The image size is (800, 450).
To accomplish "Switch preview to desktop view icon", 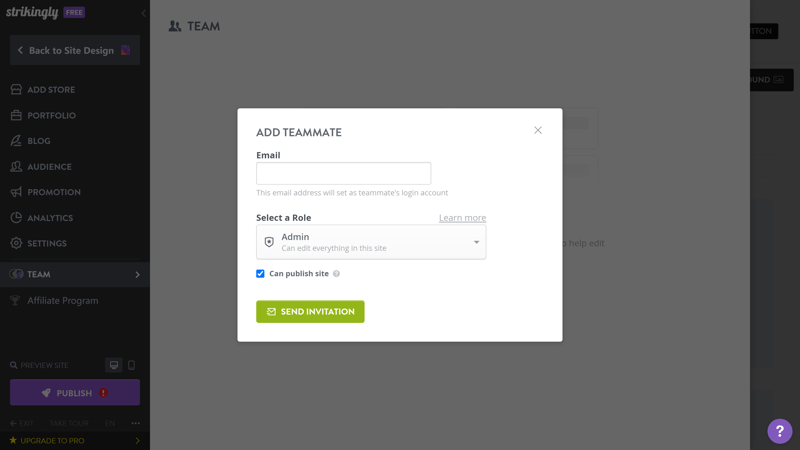I will pyautogui.click(x=114, y=365).
